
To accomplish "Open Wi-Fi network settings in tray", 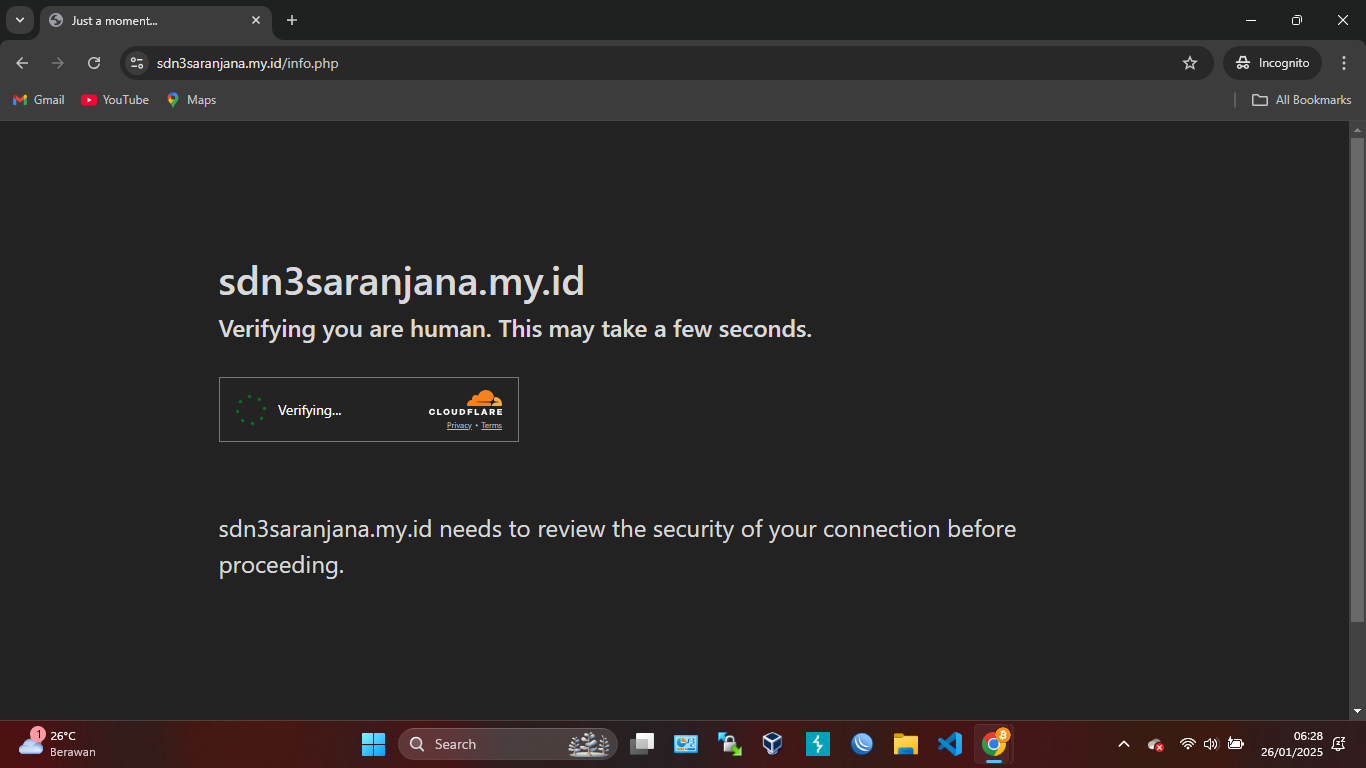I will pyautogui.click(x=1188, y=744).
